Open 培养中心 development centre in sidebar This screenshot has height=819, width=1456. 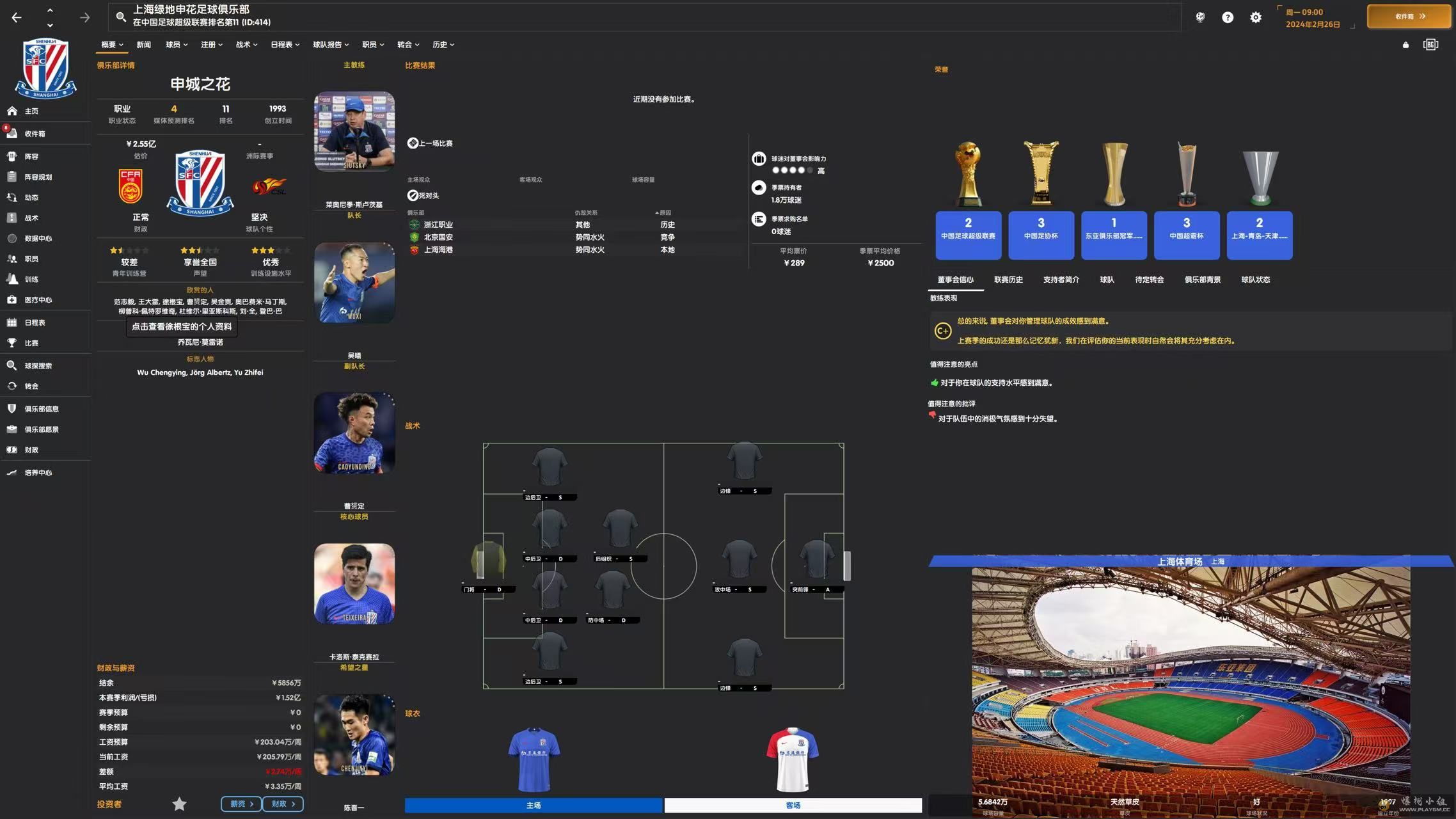(x=38, y=473)
